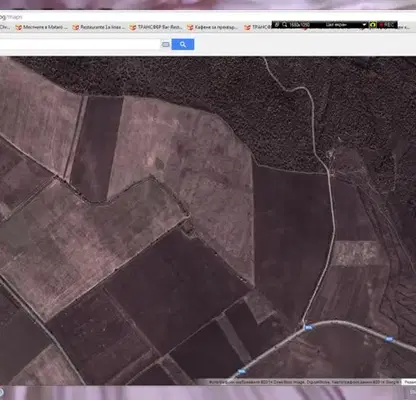This screenshot has height=400, width=416.
Task: Open the on-screen keyboard icon in search box
Action: (x=165, y=44)
